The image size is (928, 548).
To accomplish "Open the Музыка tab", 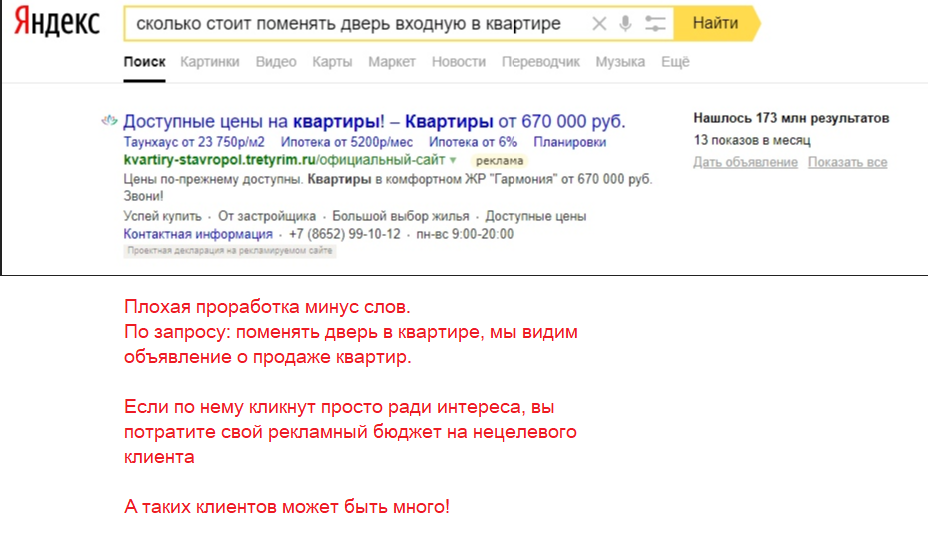I will (x=620, y=62).
